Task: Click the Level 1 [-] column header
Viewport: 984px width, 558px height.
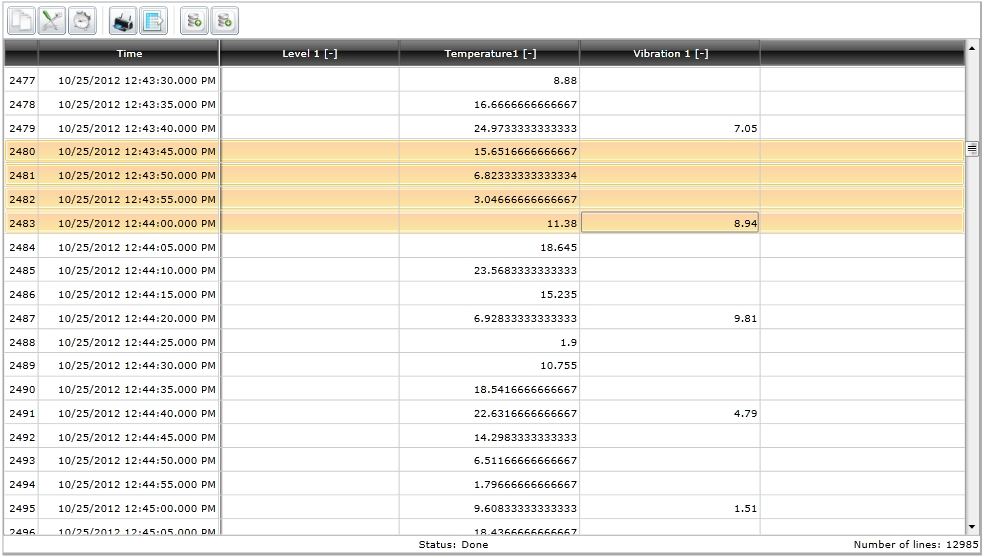Action: click(x=309, y=54)
